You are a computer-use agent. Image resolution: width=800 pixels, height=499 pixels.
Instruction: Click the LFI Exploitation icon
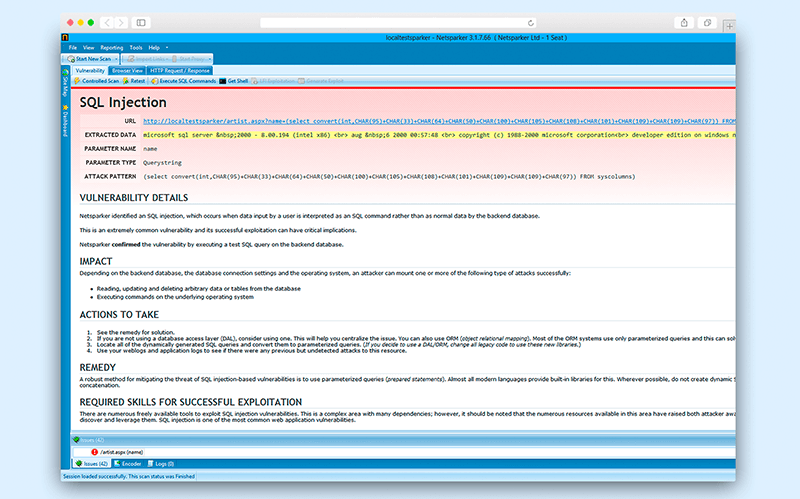coord(255,81)
